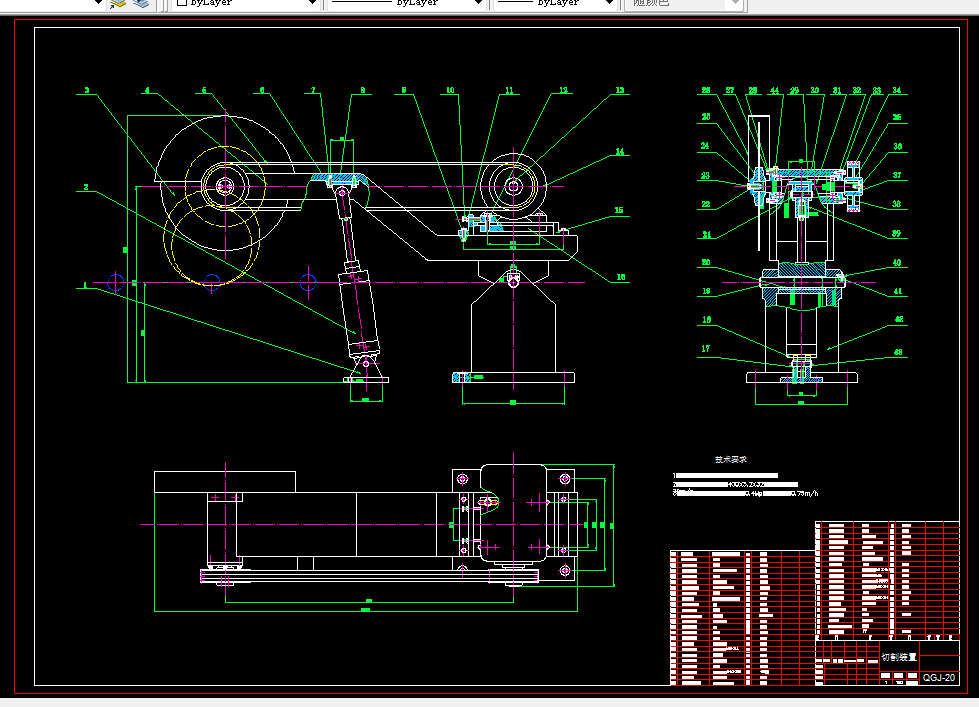979x707 pixels.
Task: Select the 技术要求 heading text
Action: coord(731,459)
